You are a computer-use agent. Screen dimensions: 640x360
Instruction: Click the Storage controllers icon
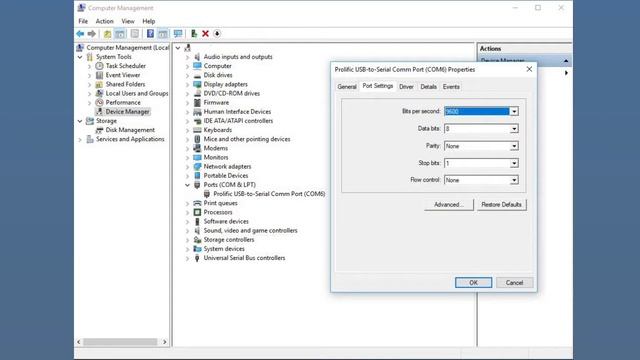point(197,240)
